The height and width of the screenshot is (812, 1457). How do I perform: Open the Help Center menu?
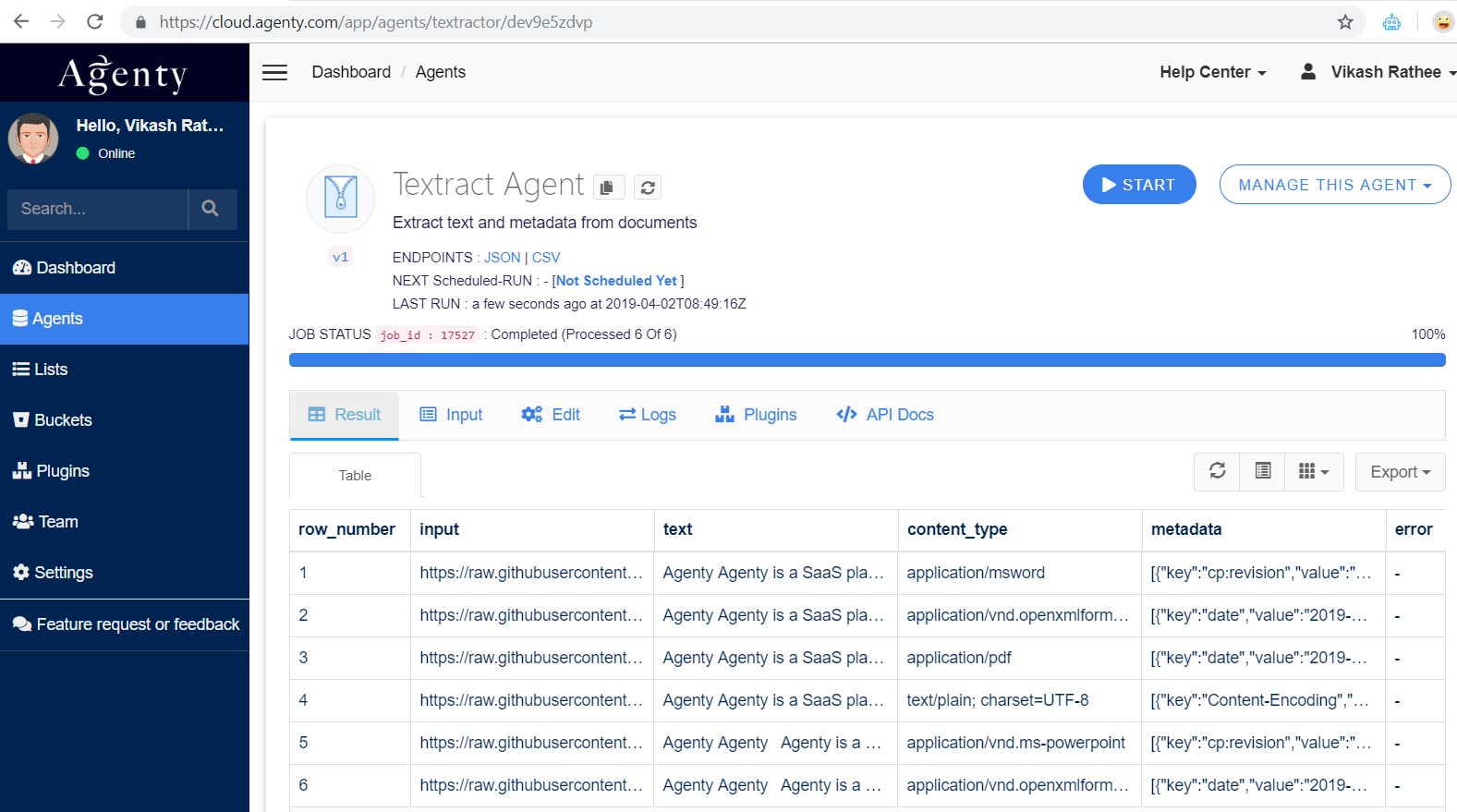[x=1213, y=72]
